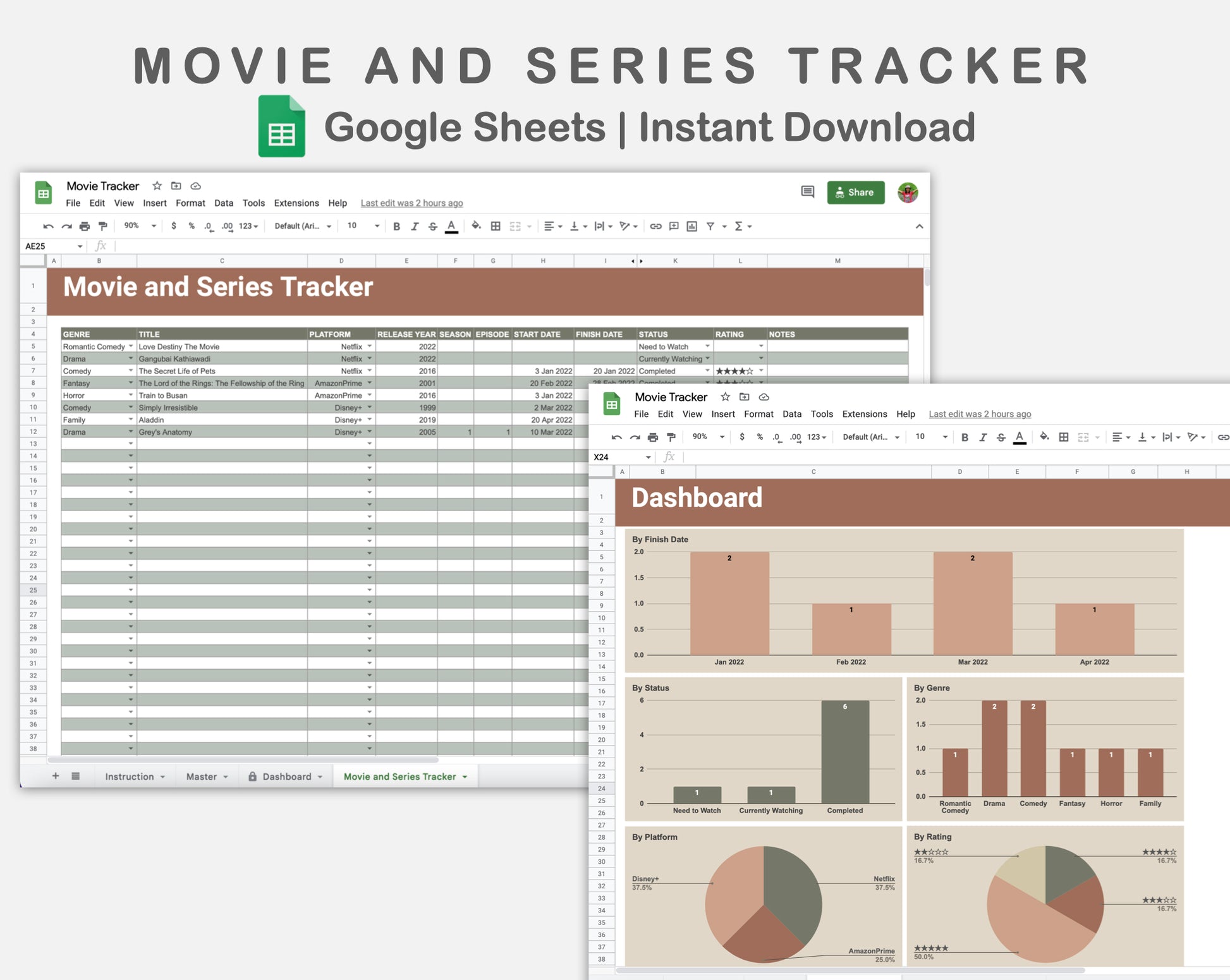Screen dimensions: 1230x980
Task: Open the fill color paint bucket
Action: 476,226
